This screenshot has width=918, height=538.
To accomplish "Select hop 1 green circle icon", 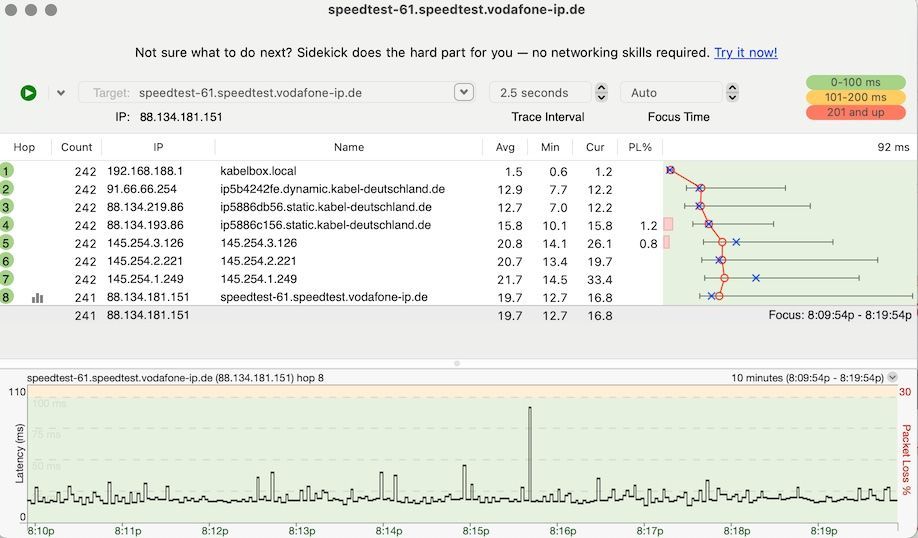I will click(x=6, y=171).
